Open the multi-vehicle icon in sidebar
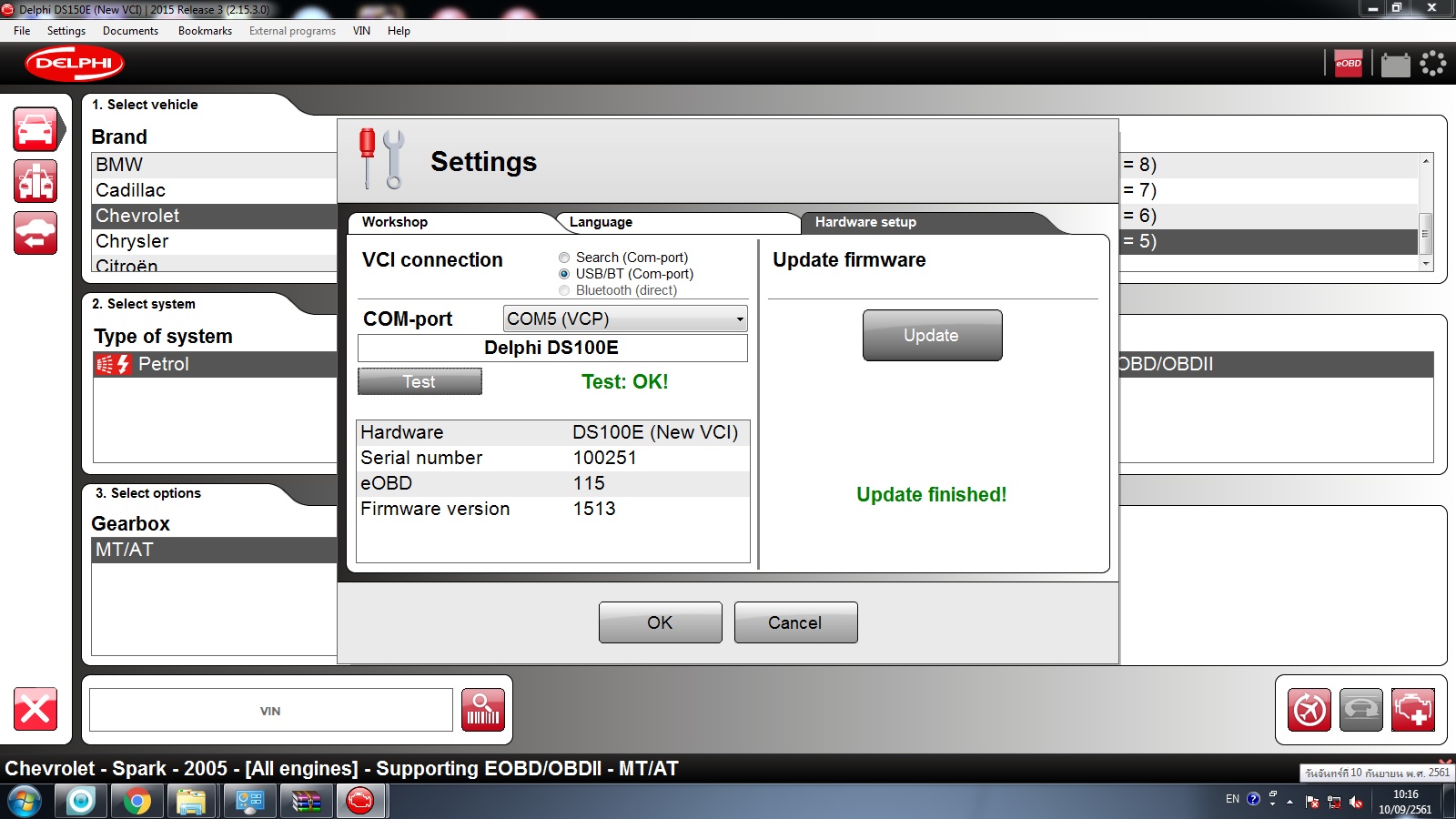Image resolution: width=1456 pixels, height=819 pixels. click(x=35, y=181)
